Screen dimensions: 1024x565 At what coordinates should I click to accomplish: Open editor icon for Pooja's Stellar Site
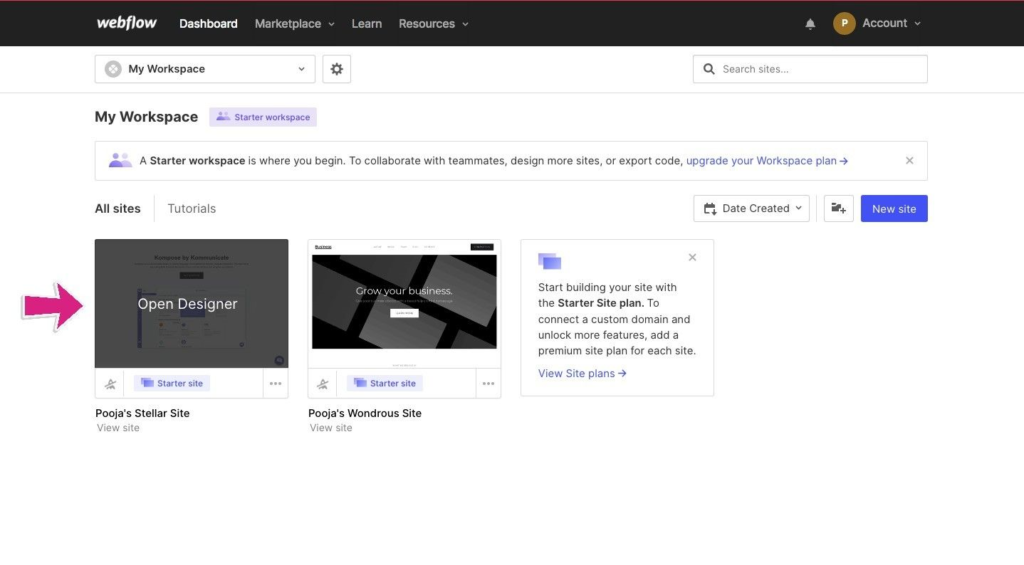pyautogui.click(x=111, y=383)
